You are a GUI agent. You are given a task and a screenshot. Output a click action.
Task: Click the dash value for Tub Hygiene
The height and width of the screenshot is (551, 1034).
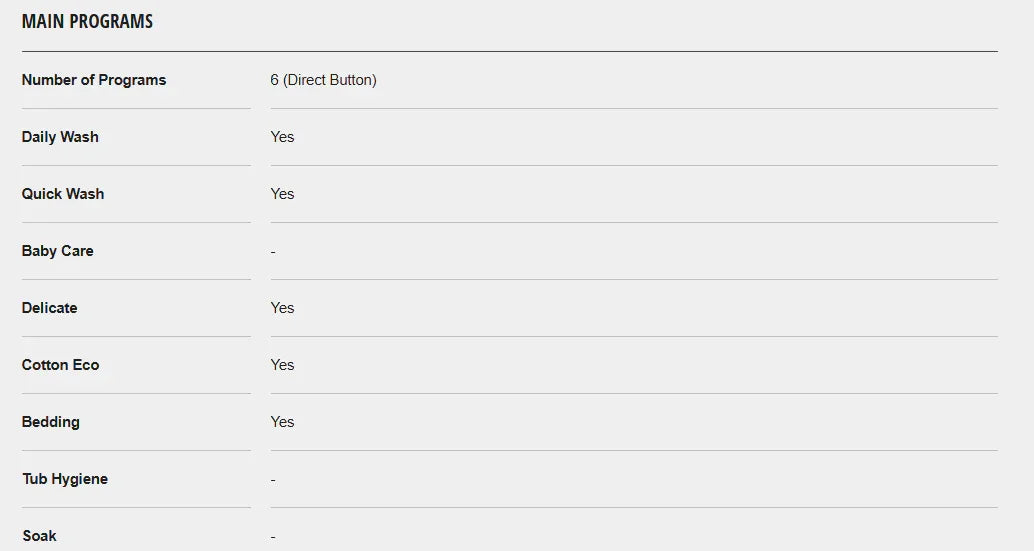coord(273,479)
